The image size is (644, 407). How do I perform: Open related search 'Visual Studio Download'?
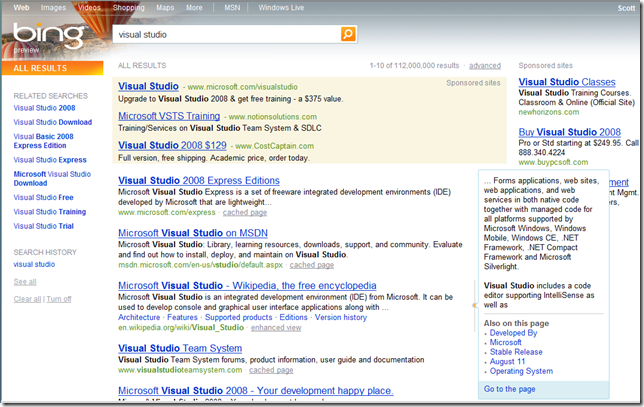(x=53, y=122)
